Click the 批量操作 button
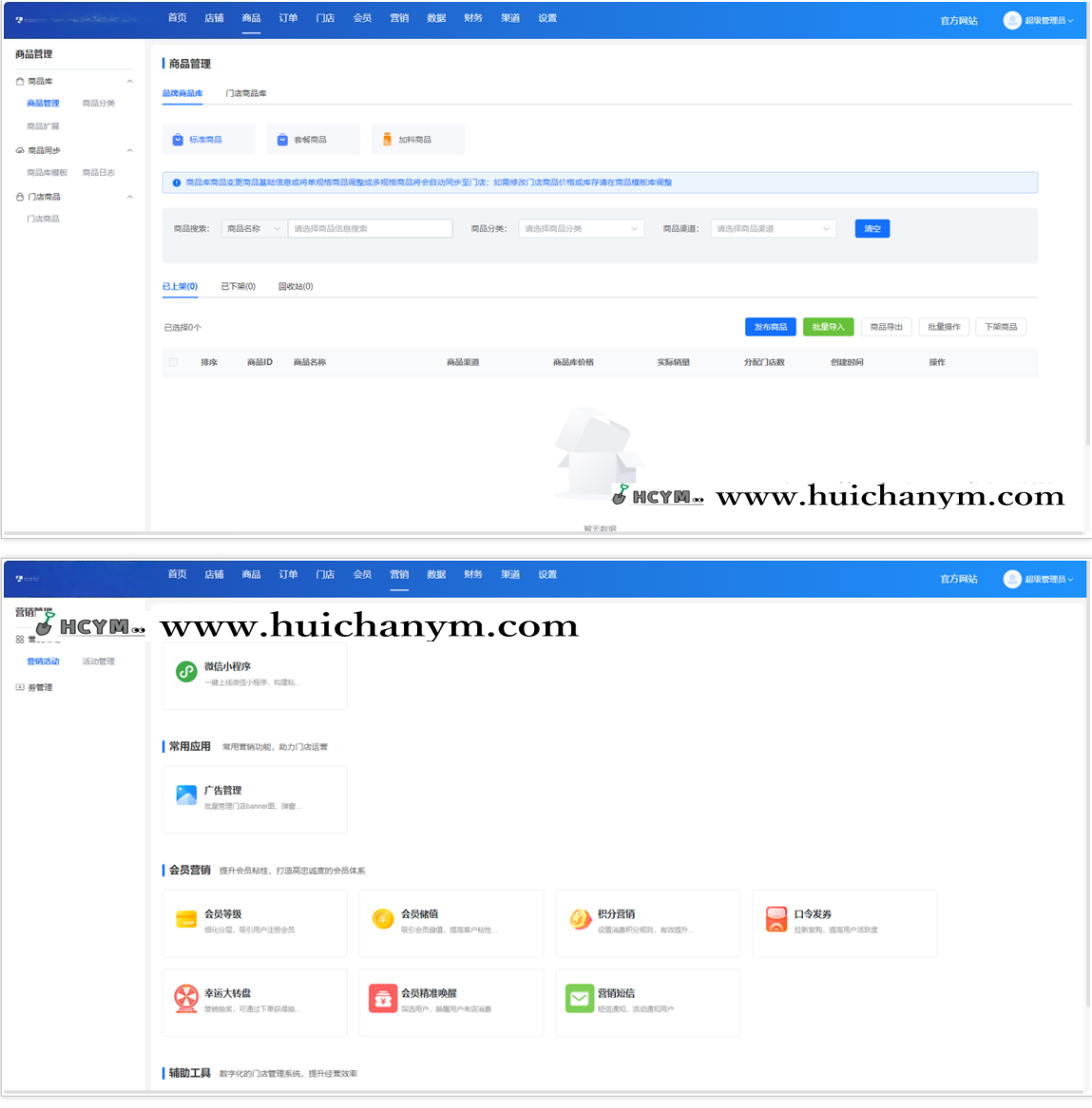The image size is (1092, 1108). click(945, 327)
